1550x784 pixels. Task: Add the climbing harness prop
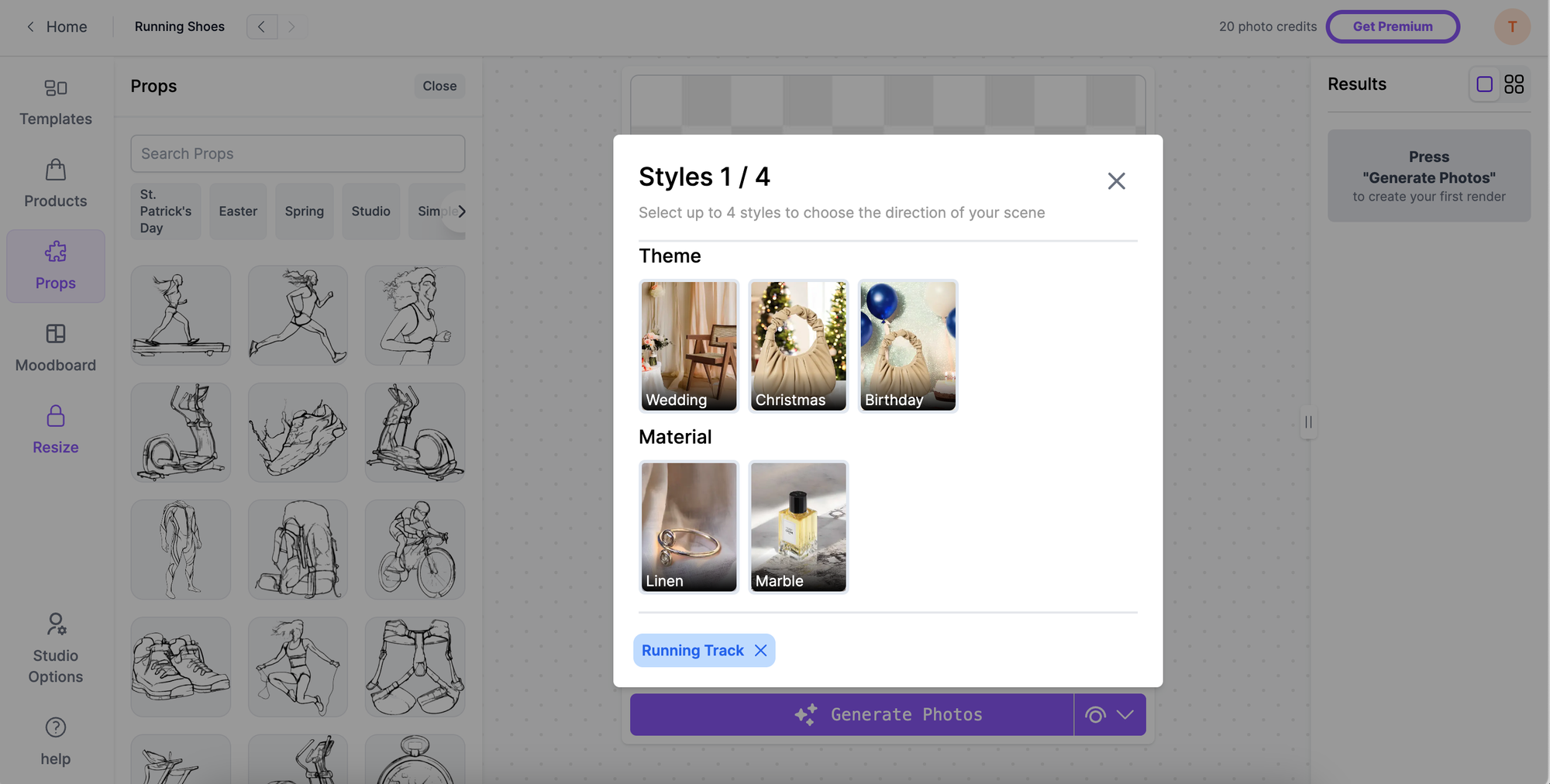(415, 666)
